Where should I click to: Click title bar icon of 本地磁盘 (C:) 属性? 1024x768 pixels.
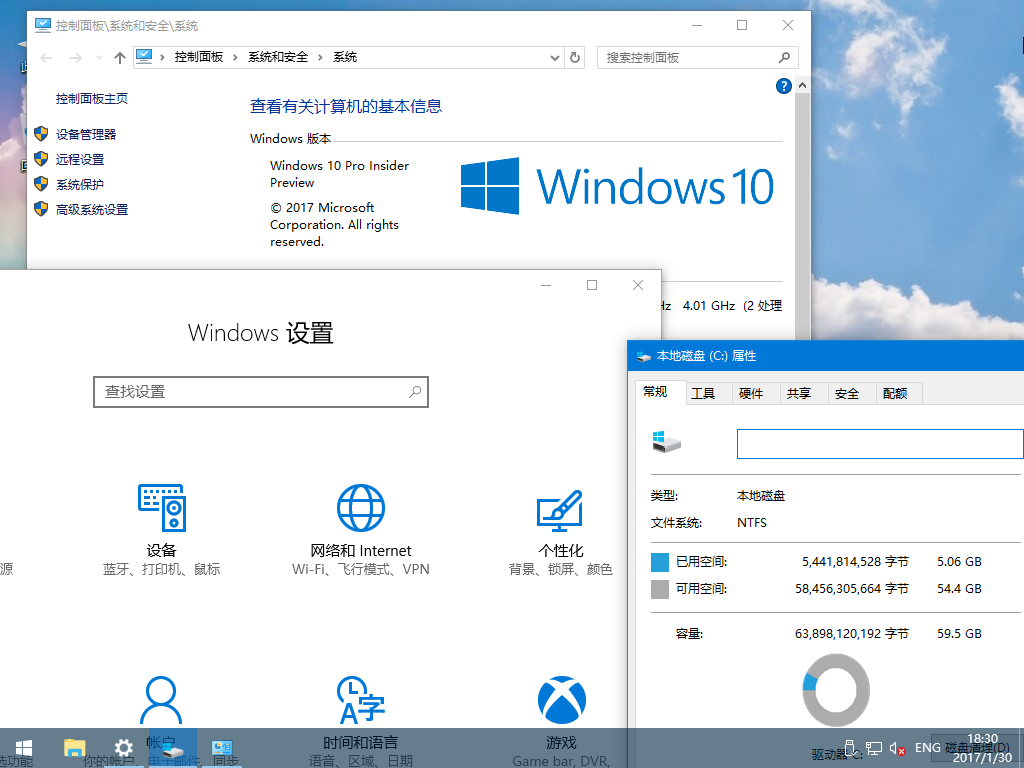tap(644, 357)
